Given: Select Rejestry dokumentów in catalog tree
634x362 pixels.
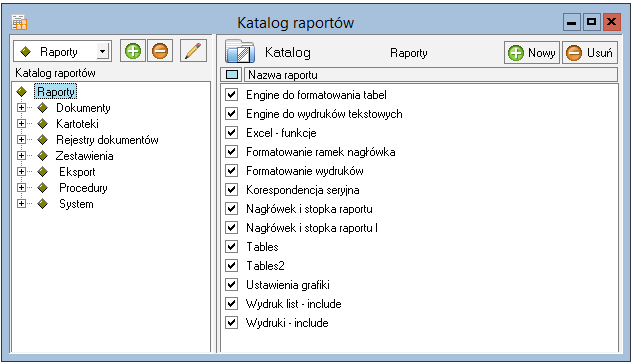Looking at the screenshot, I should 107,140.
